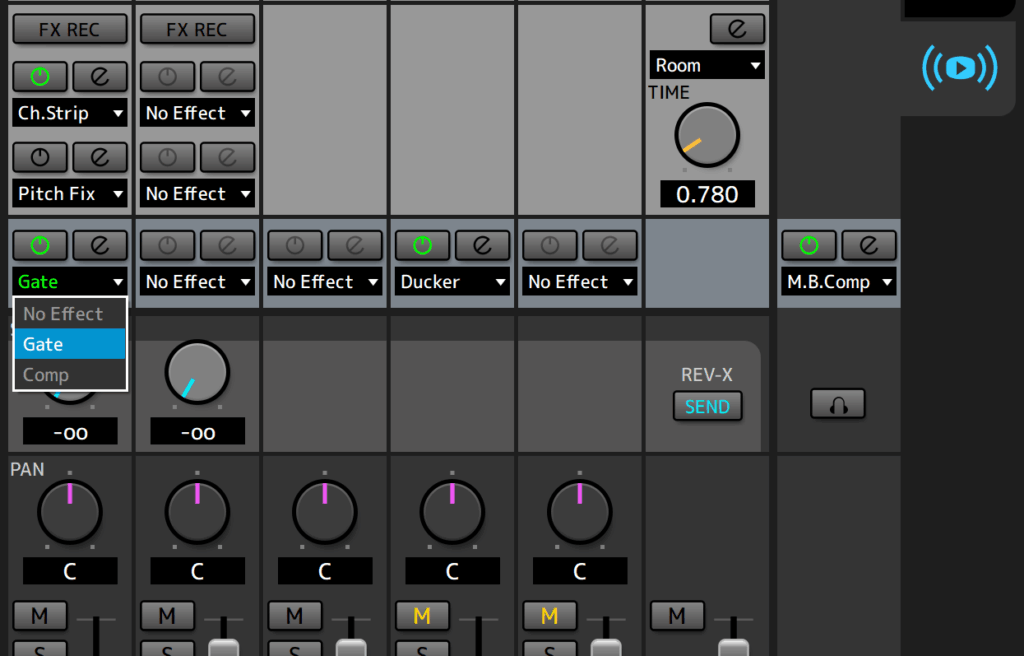Click the reverb time value field 0.780
Screen dimensions: 1024x656
click(707, 194)
